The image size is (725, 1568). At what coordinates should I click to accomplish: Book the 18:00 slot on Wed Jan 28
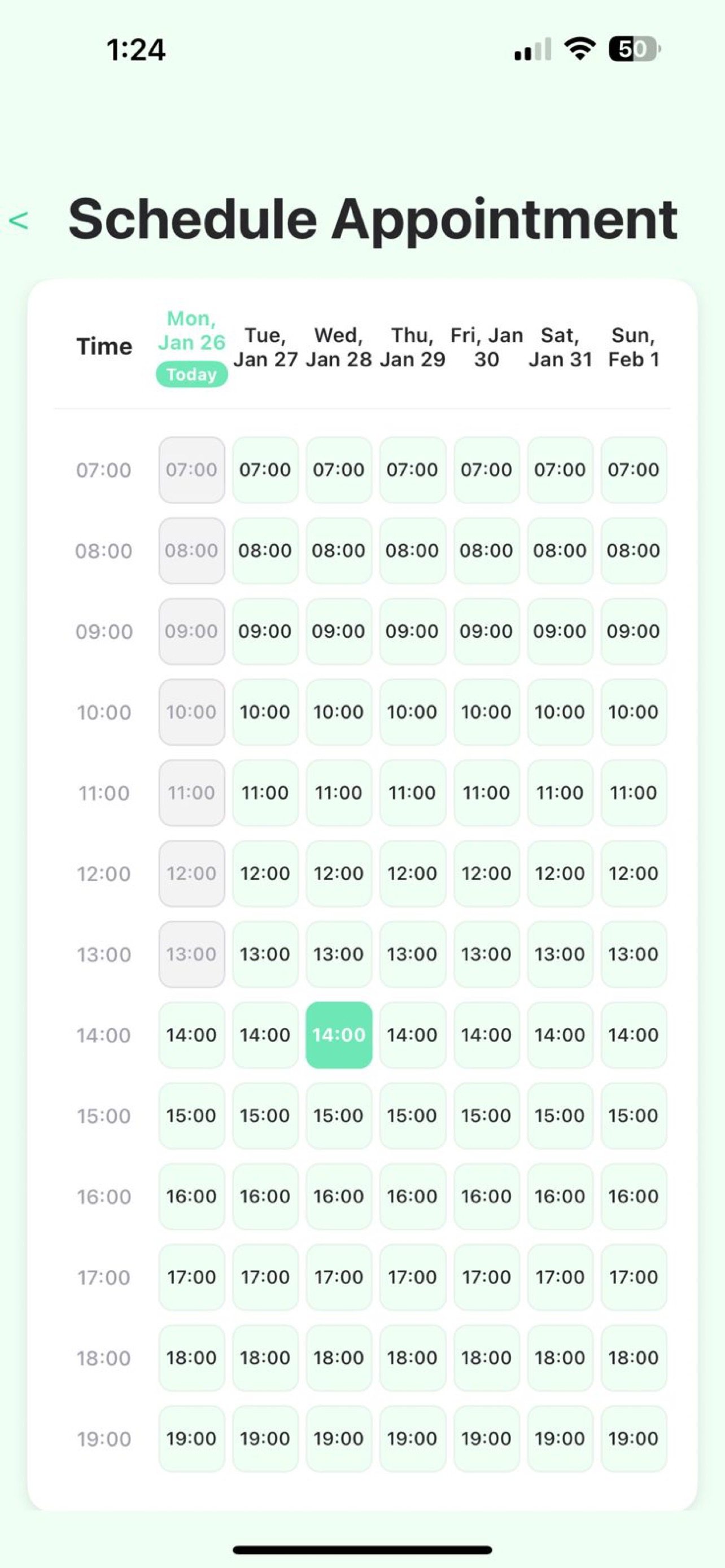(339, 1357)
